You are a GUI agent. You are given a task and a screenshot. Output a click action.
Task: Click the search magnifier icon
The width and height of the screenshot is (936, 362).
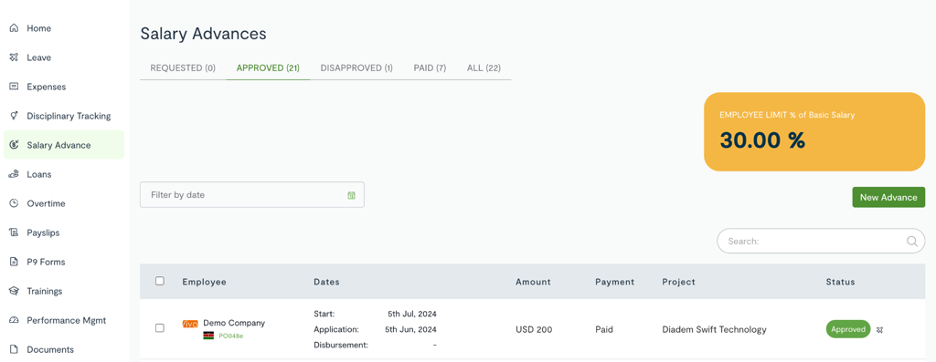click(x=912, y=241)
